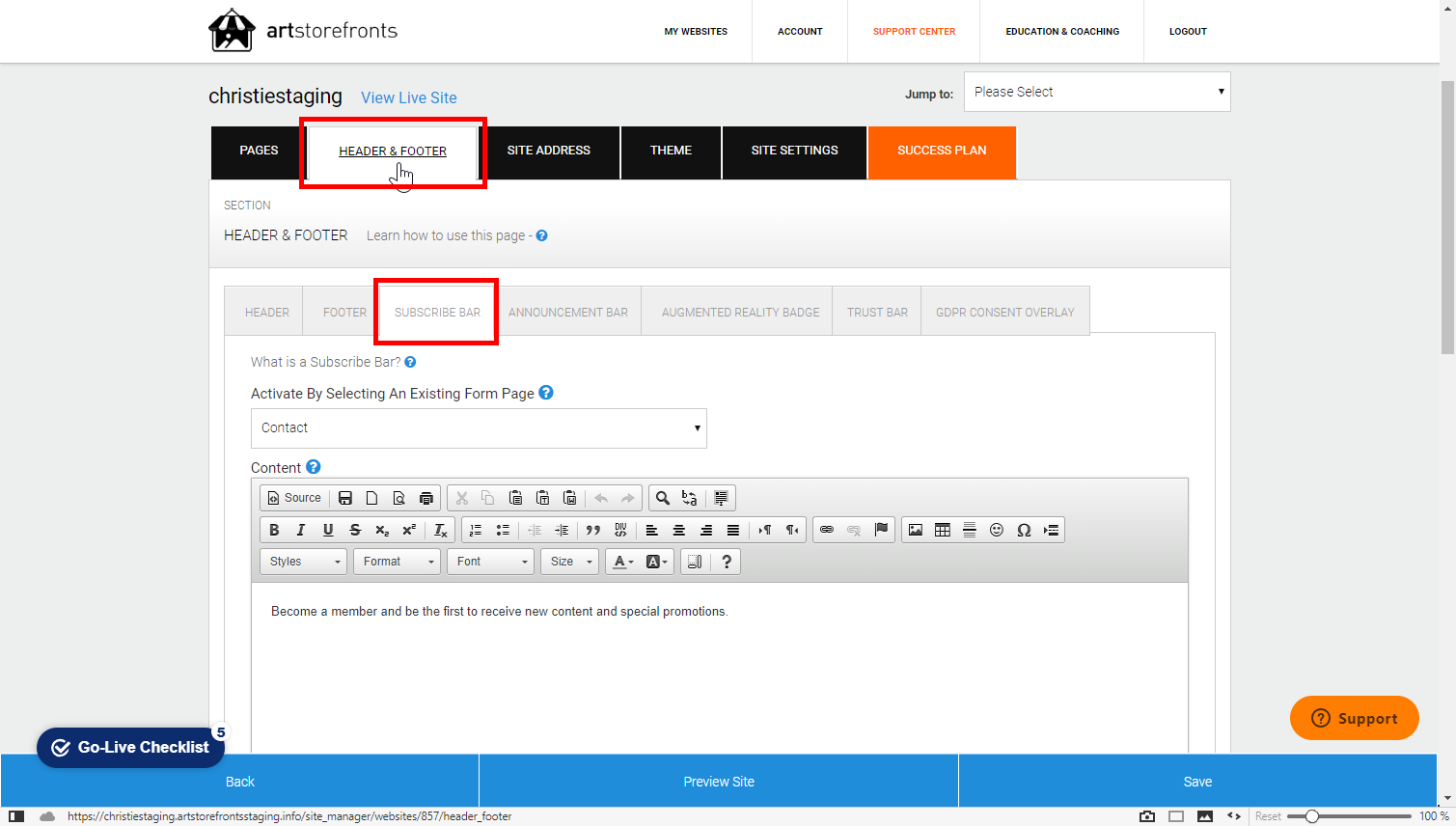Open text color picker
This screenshot has width=1456, height=826.
(623, 562)
